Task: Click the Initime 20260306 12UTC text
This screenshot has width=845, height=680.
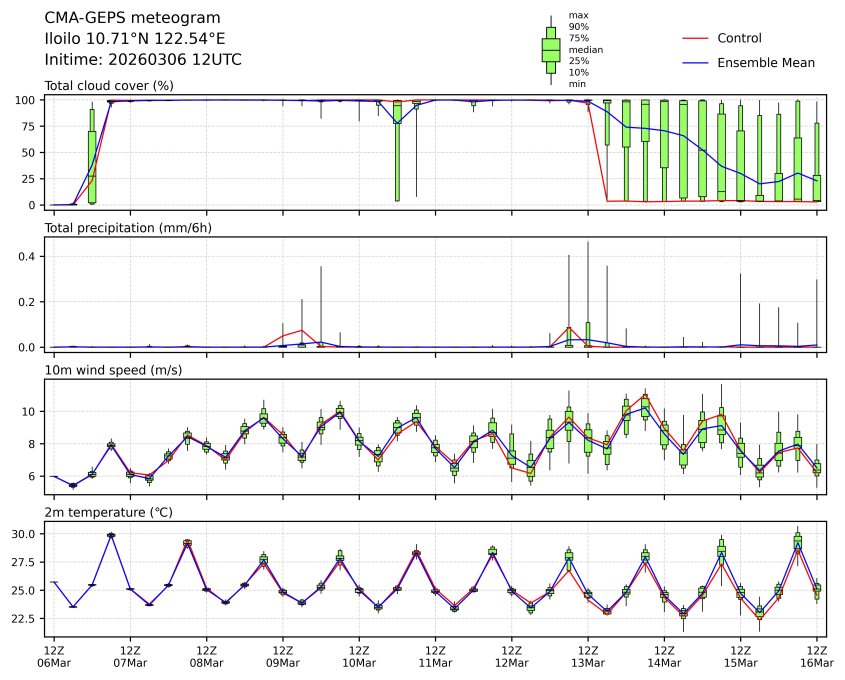Action: pos(143,60)
